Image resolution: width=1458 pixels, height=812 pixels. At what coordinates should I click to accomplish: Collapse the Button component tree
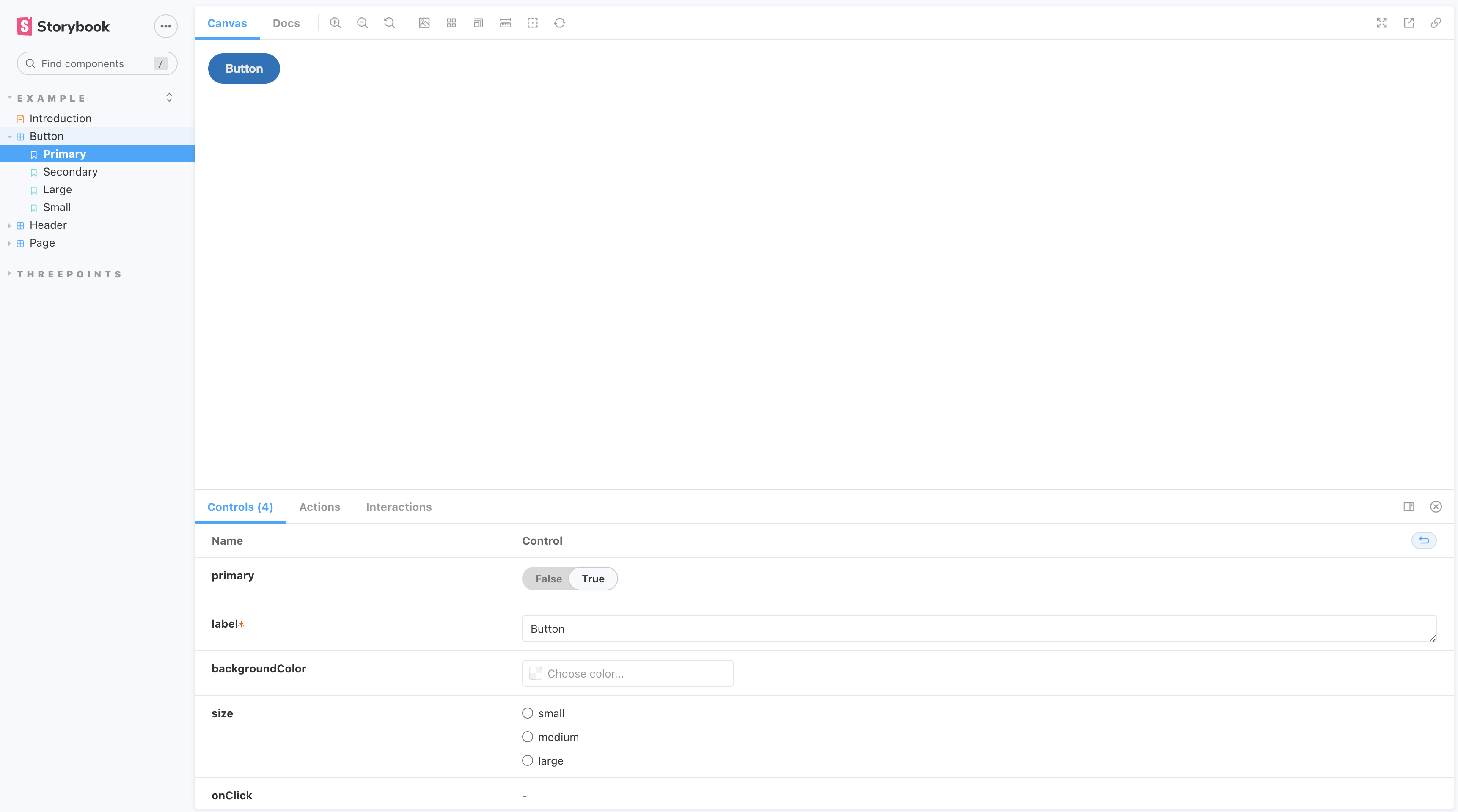10,136
